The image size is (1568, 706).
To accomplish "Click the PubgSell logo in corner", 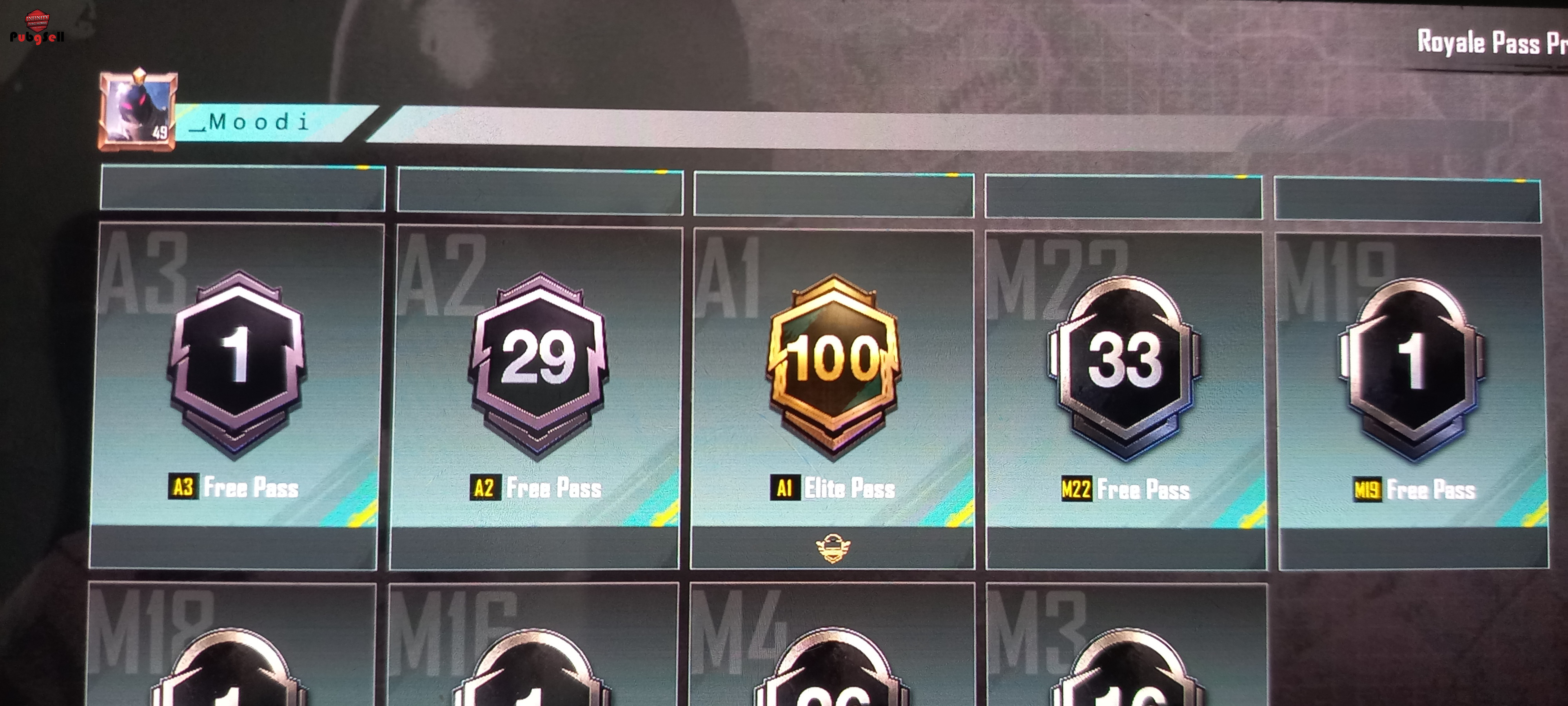I will click(36, 27).
